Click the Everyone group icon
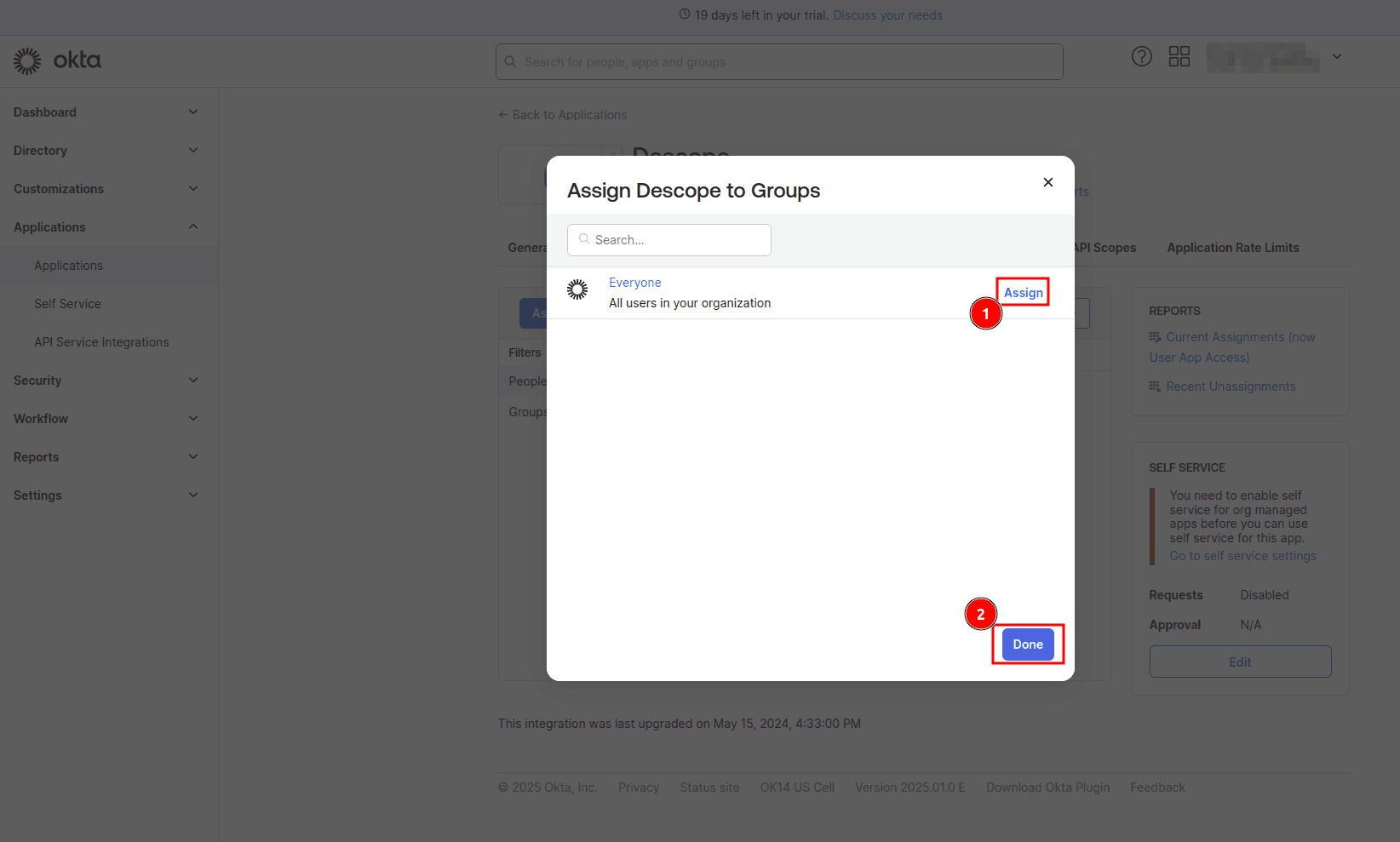The image size is (1400, 842). click(577, 290)
